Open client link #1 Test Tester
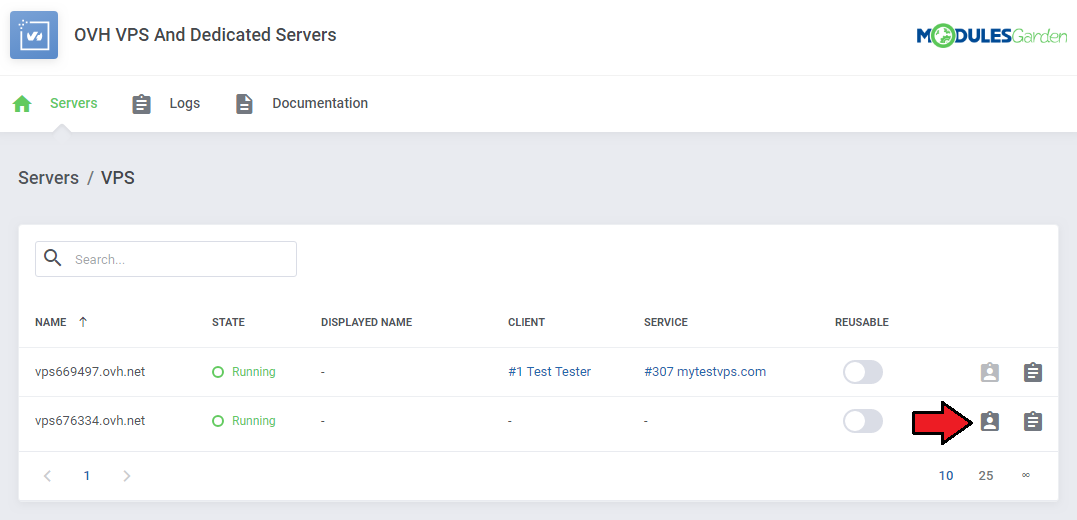 pyautogui.click(x=549, y=372)
